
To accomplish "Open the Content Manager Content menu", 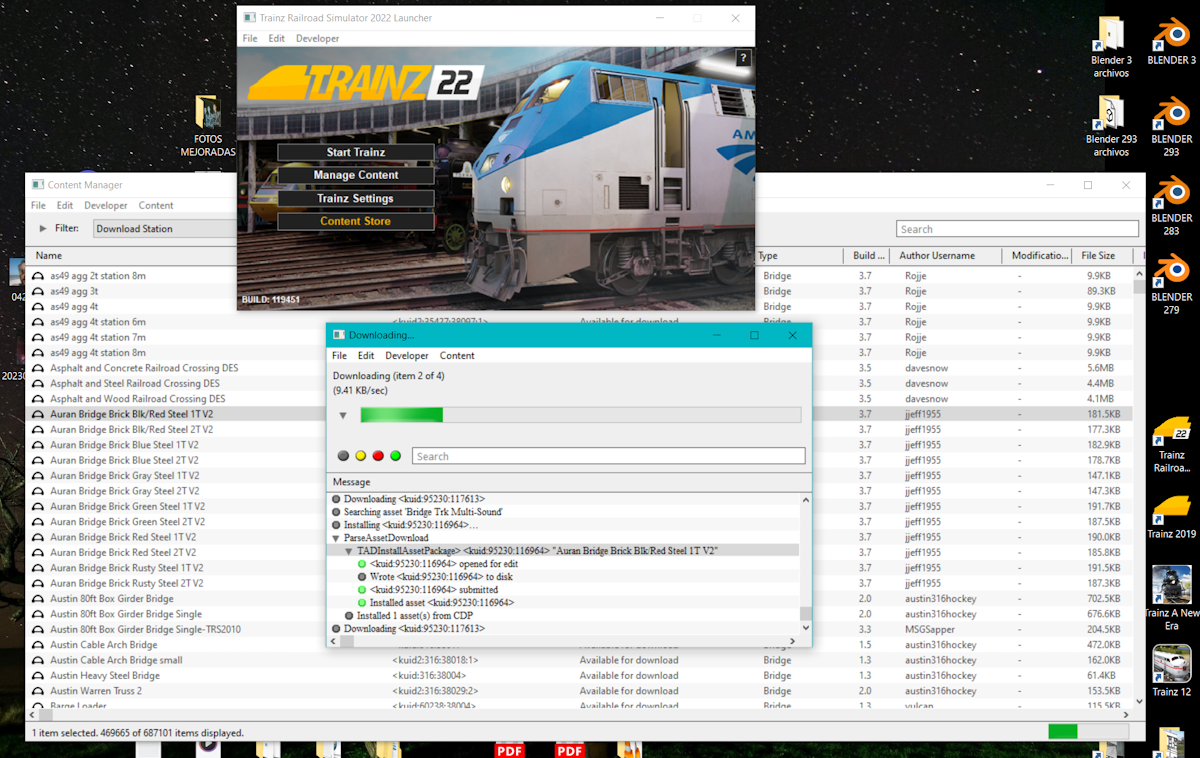I will [x=156, y=206].
